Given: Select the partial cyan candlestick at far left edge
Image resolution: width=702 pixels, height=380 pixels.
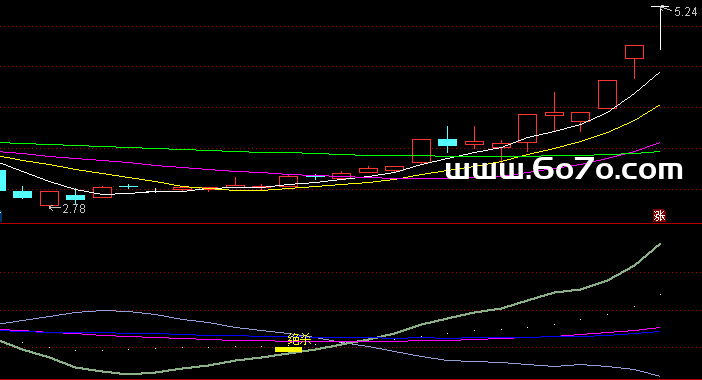Looking at the screenshot, I should (x=3, y=180).
